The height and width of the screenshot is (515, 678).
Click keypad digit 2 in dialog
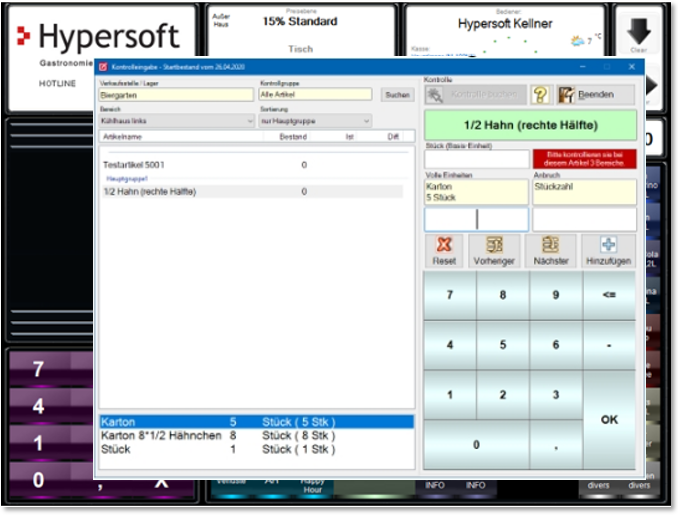point(503,395)
